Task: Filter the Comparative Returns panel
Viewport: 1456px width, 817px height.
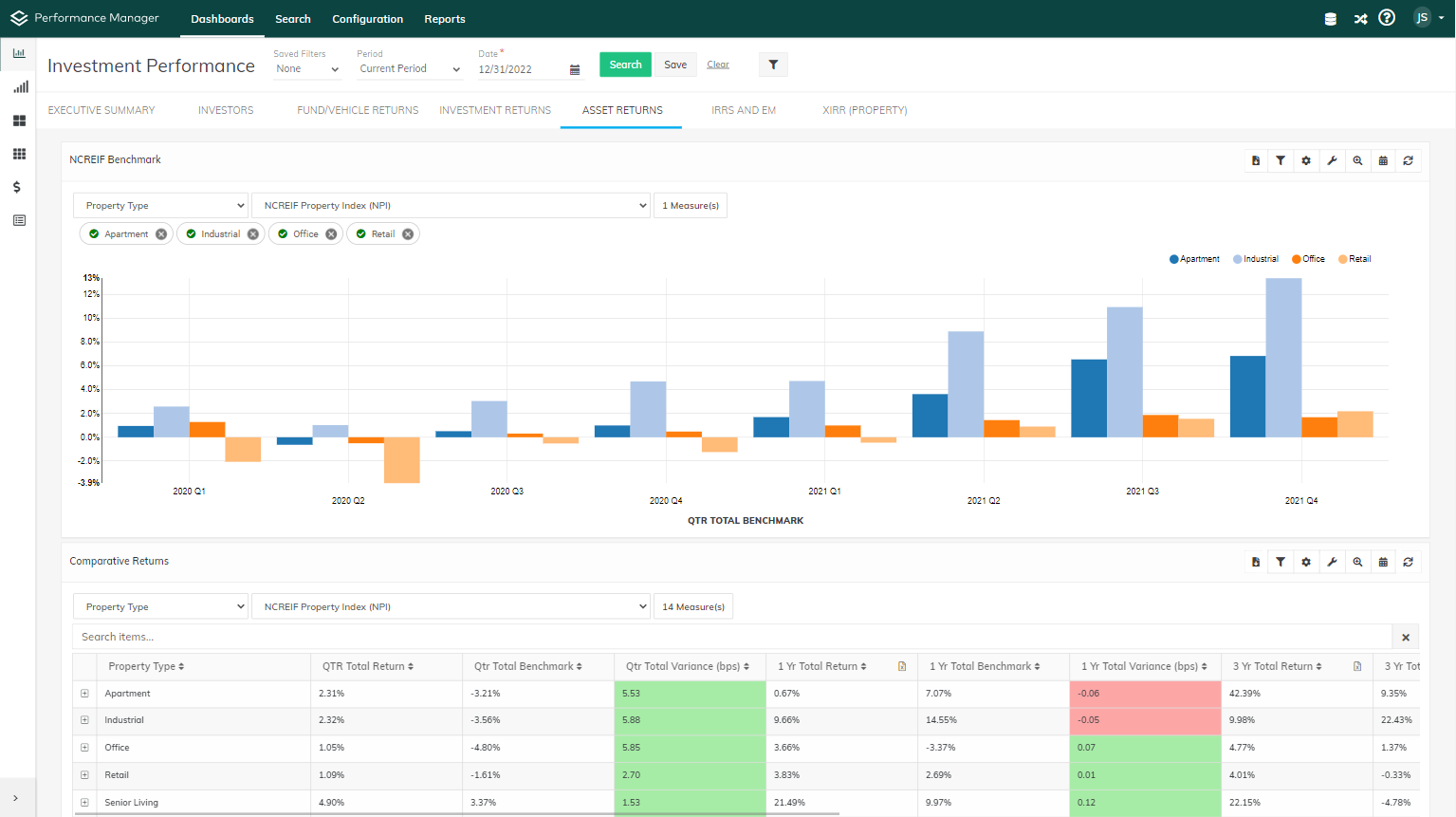Action: click(1281, 562)
